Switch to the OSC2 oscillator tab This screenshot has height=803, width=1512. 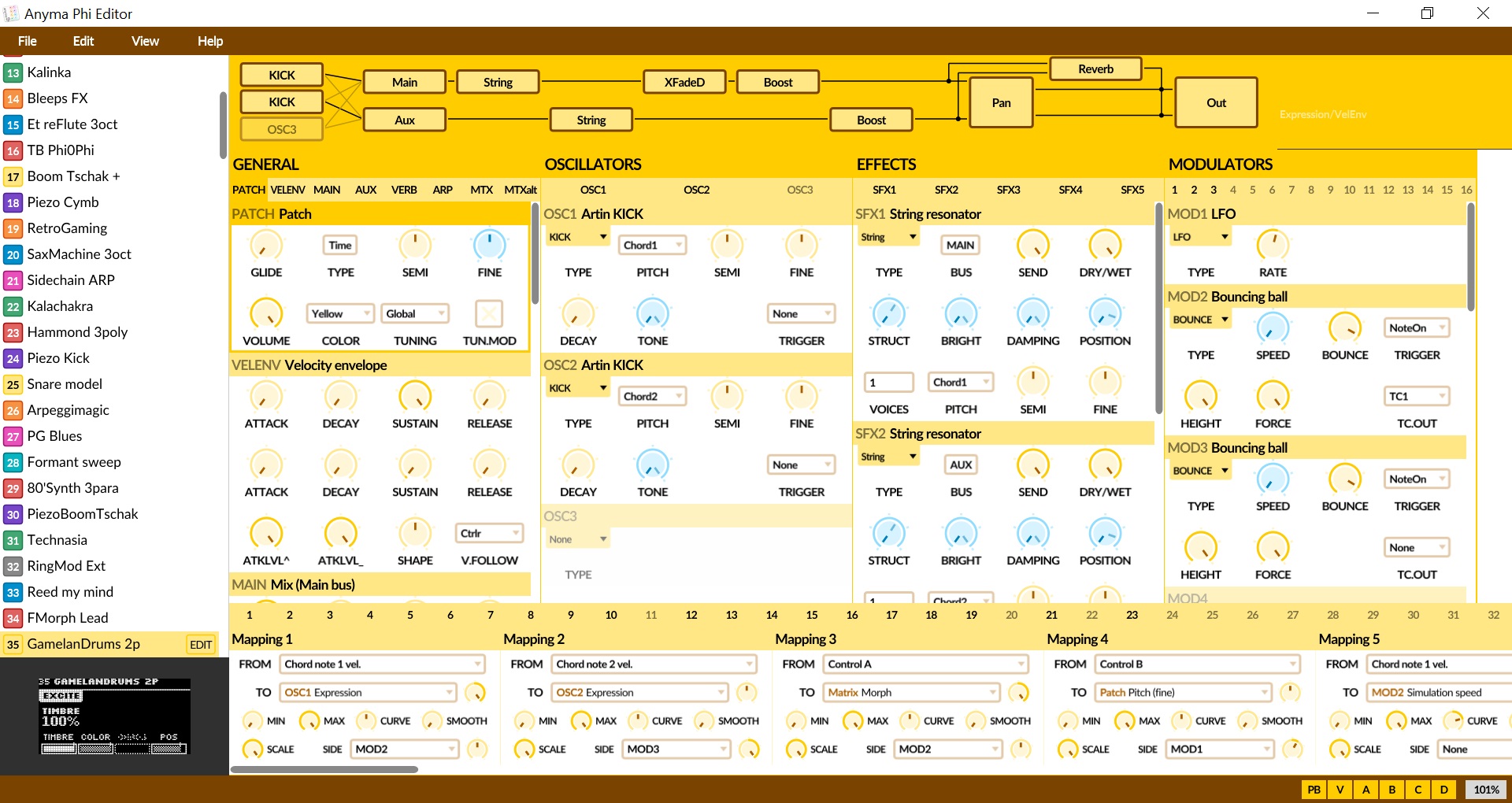coord(696,190)
